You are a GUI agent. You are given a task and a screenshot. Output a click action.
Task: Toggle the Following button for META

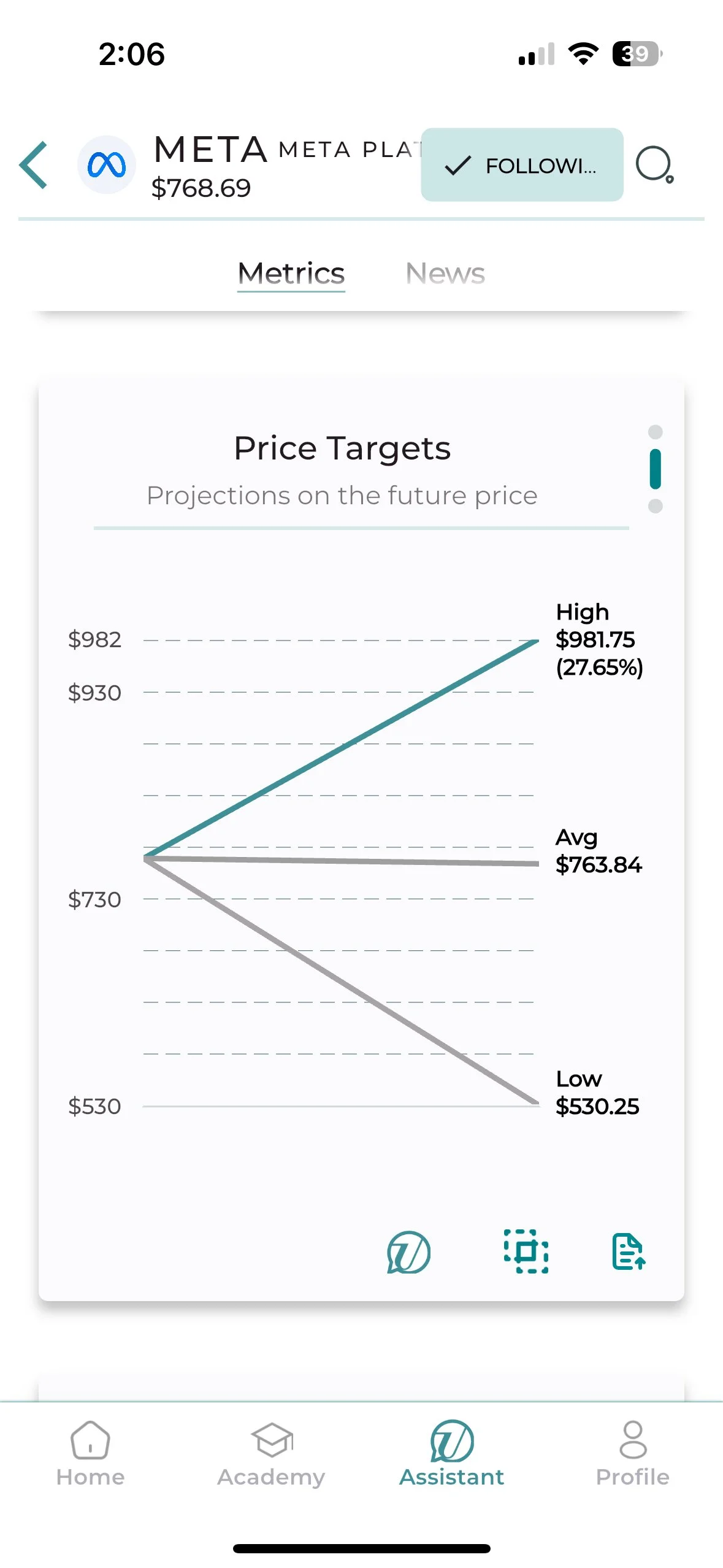[522, 164]
